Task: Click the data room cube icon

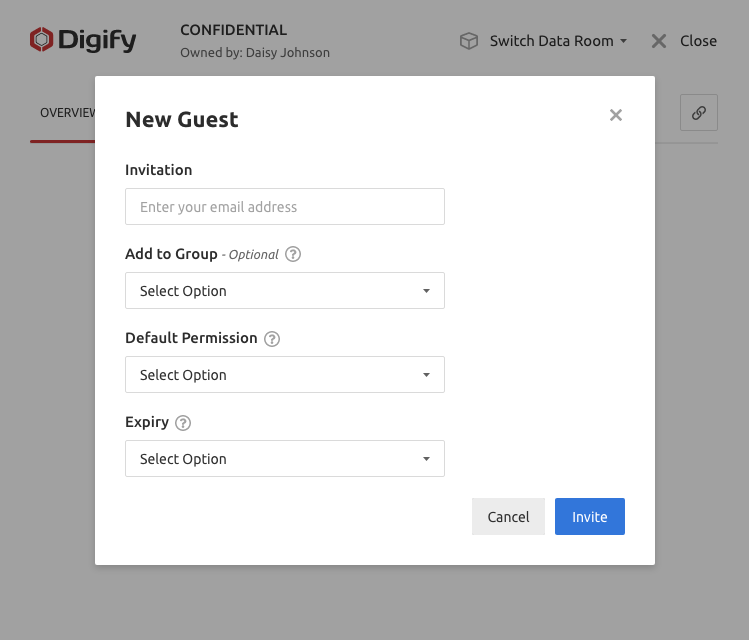Action: click(468, 41)
